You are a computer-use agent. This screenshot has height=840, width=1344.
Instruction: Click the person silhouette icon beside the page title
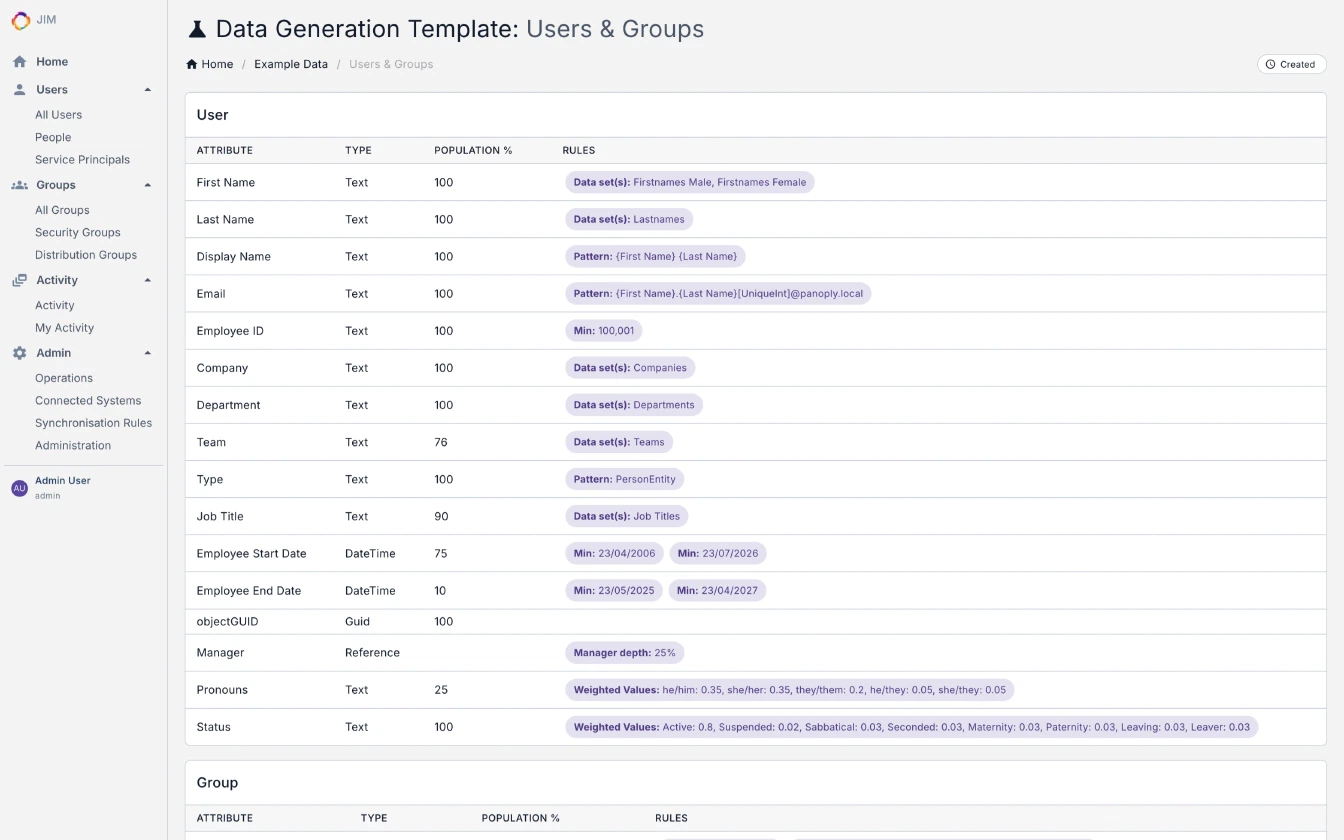point(196,28)
